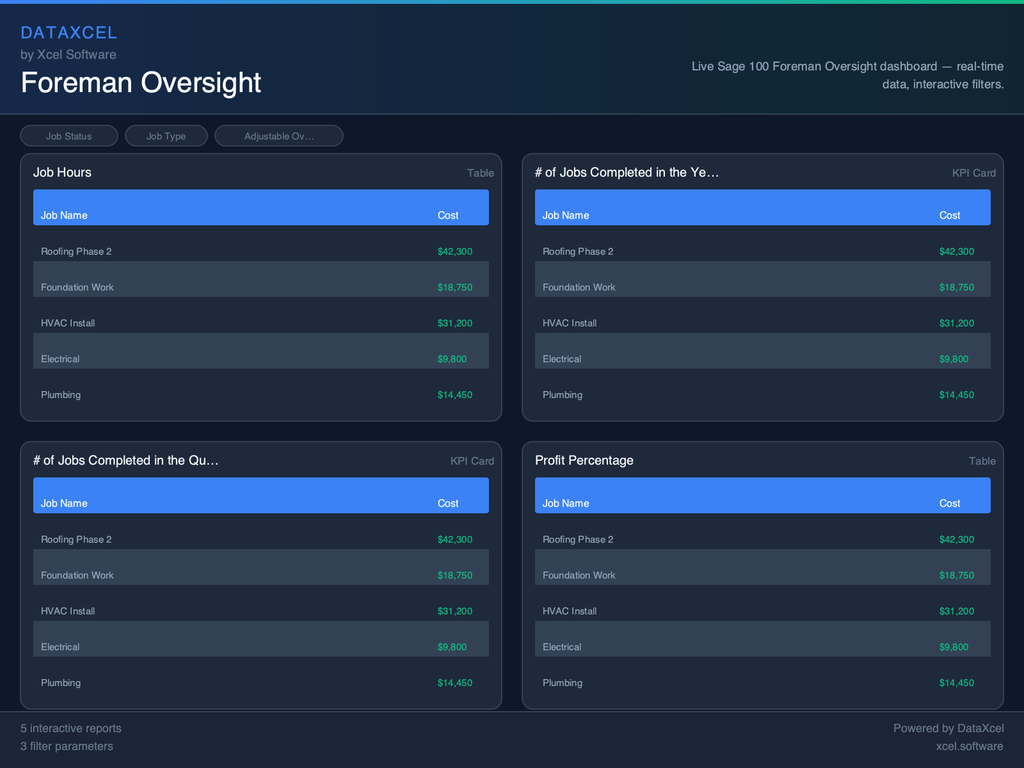Viewport: 1024px width, 768px height.
Task: Click the KPI Card badge on yearly jobs report
Action: [x=973, y=173]
